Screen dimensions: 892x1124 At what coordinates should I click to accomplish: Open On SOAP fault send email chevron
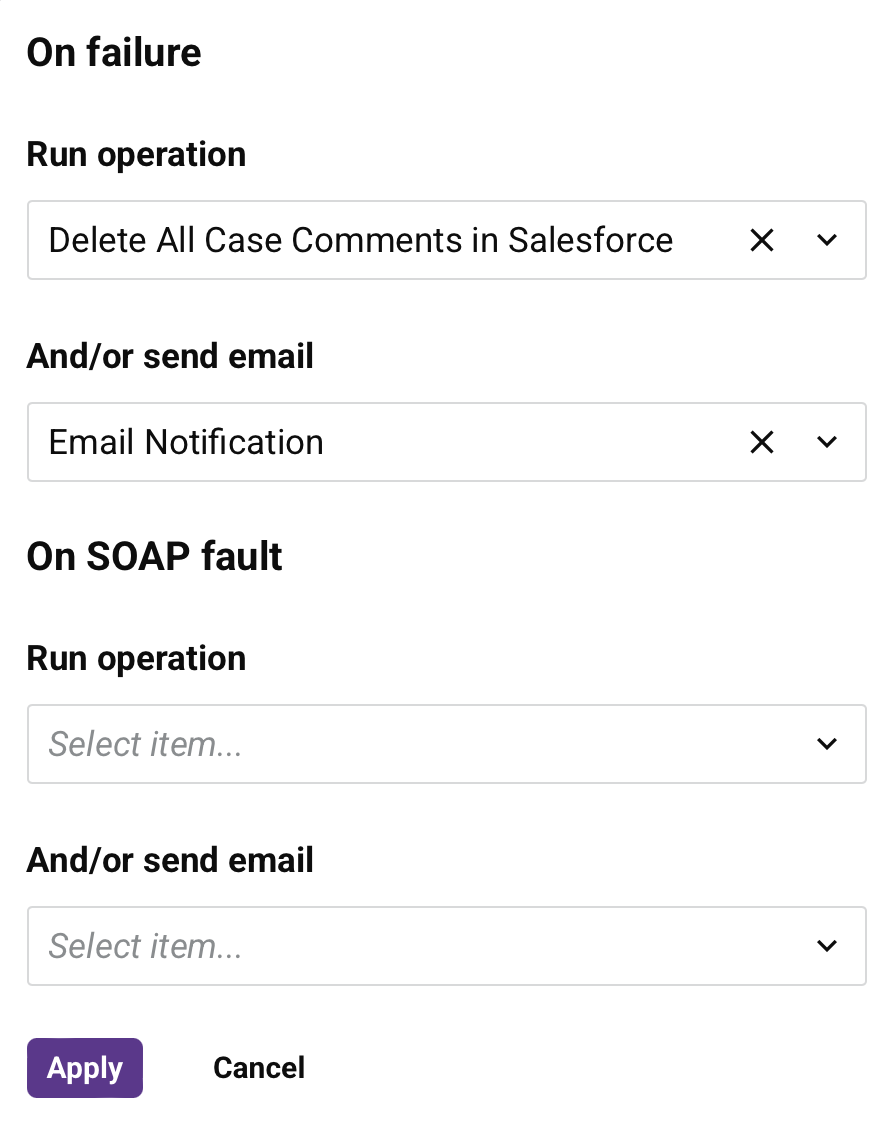pos(826,946)
